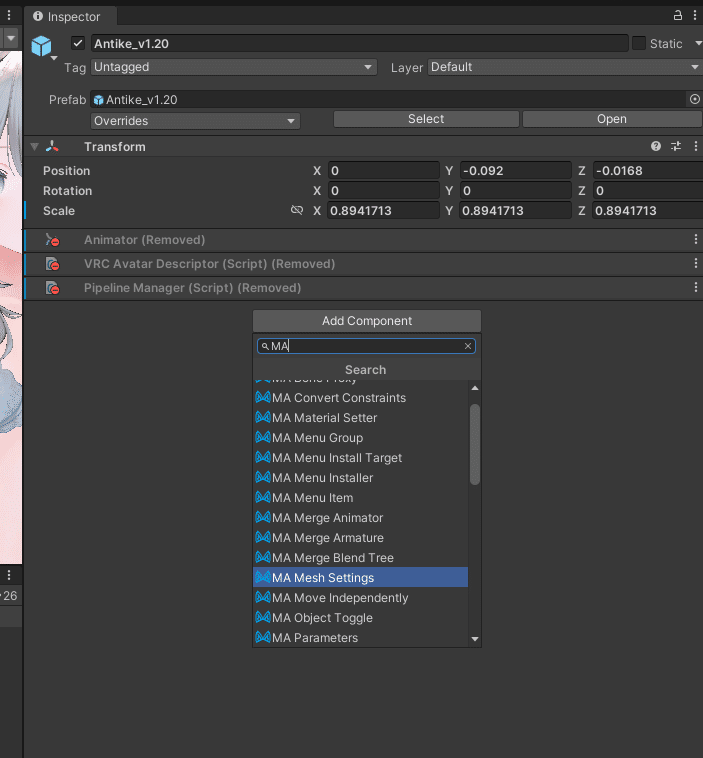This screenshot has height=758, width=703.
Task: Open the Static flags dropdown arrow
Action: [698, 44]
